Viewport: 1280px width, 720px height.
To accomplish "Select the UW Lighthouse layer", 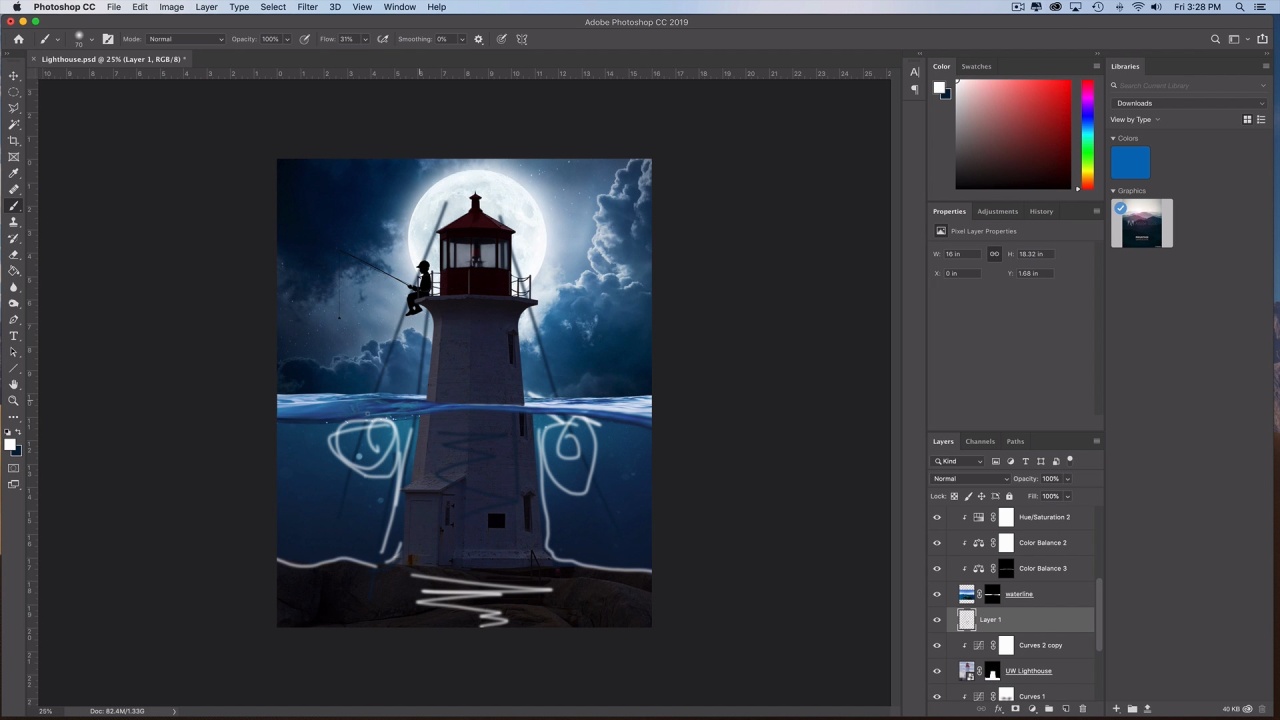I will point(1028,671).
